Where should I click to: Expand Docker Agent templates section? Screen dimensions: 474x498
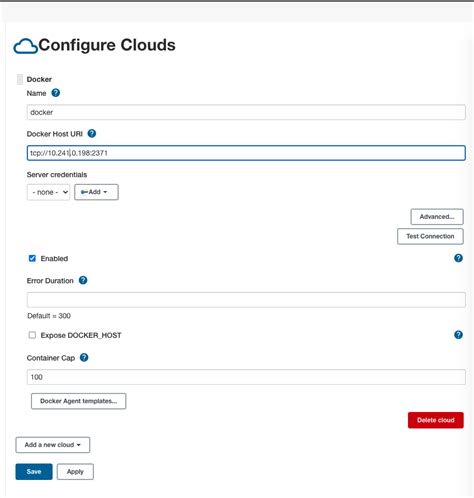(x=79, y=401)
